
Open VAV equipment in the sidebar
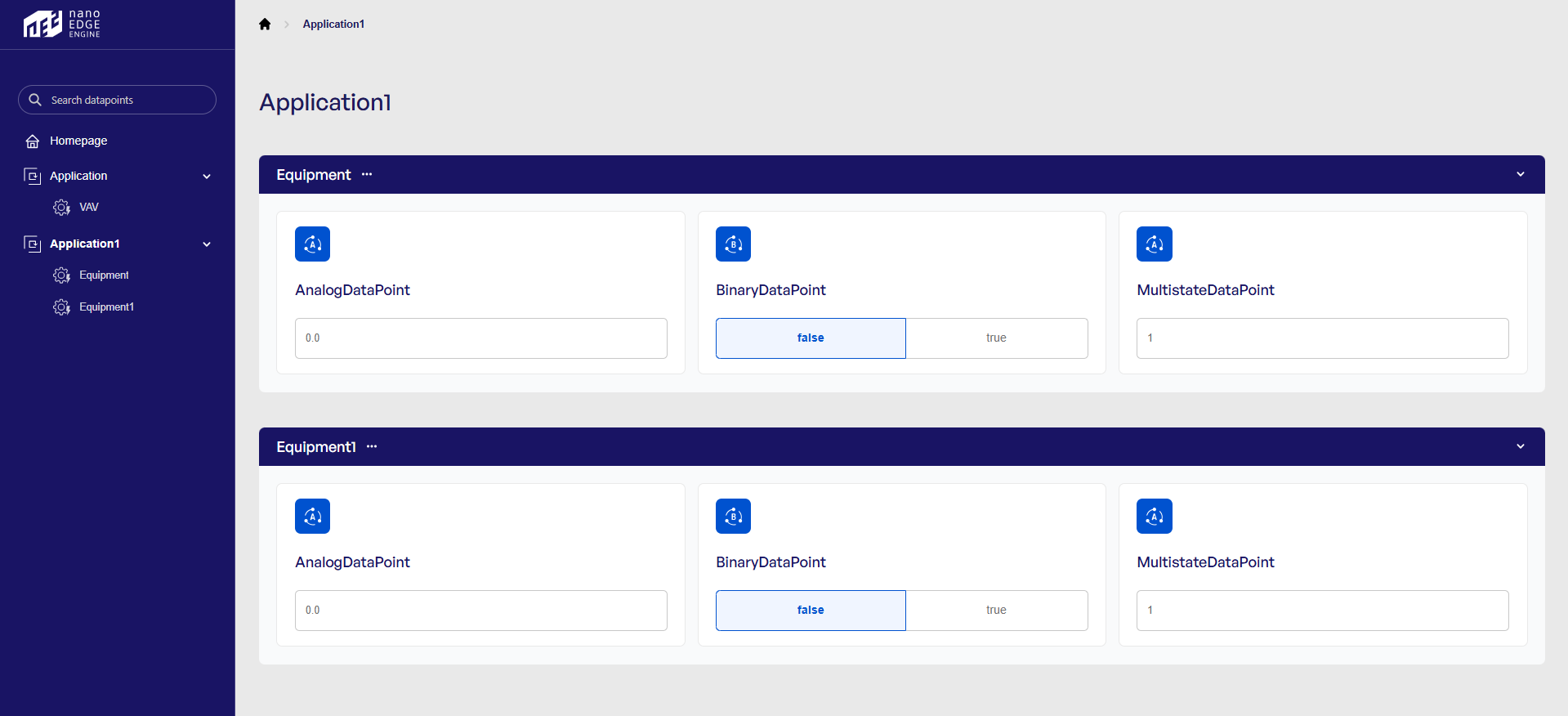point(88,207)
